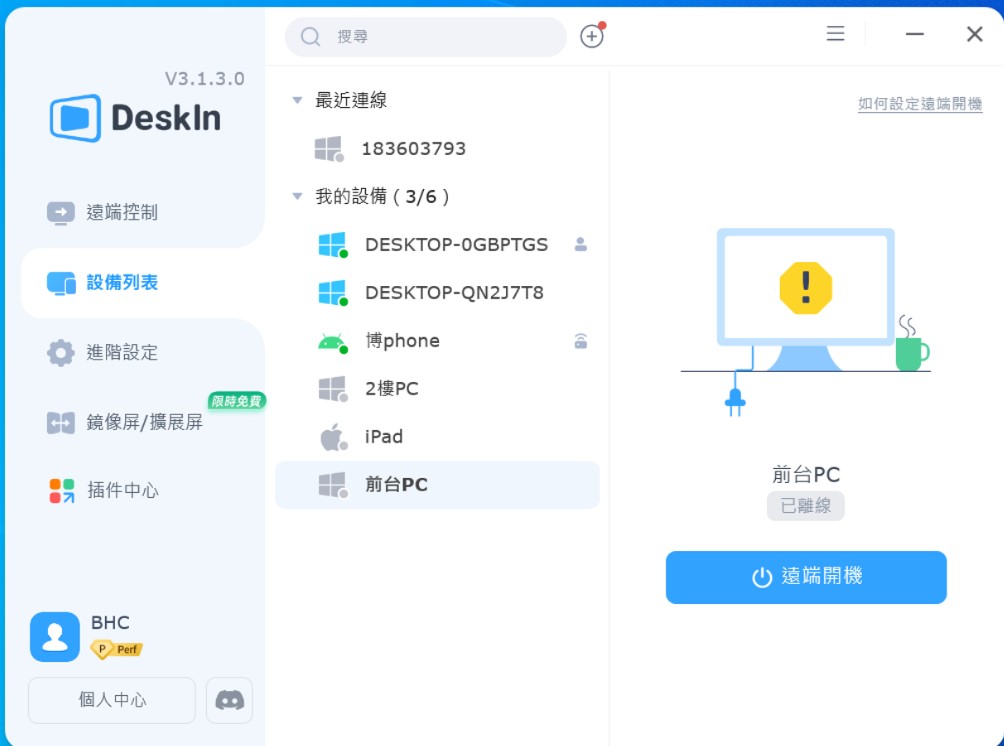The height and width of the screenshot is (746, 1004).
Task: Click the user icon beside DESKTOP-0GBPTGS
Action: (x=581, y=244)
